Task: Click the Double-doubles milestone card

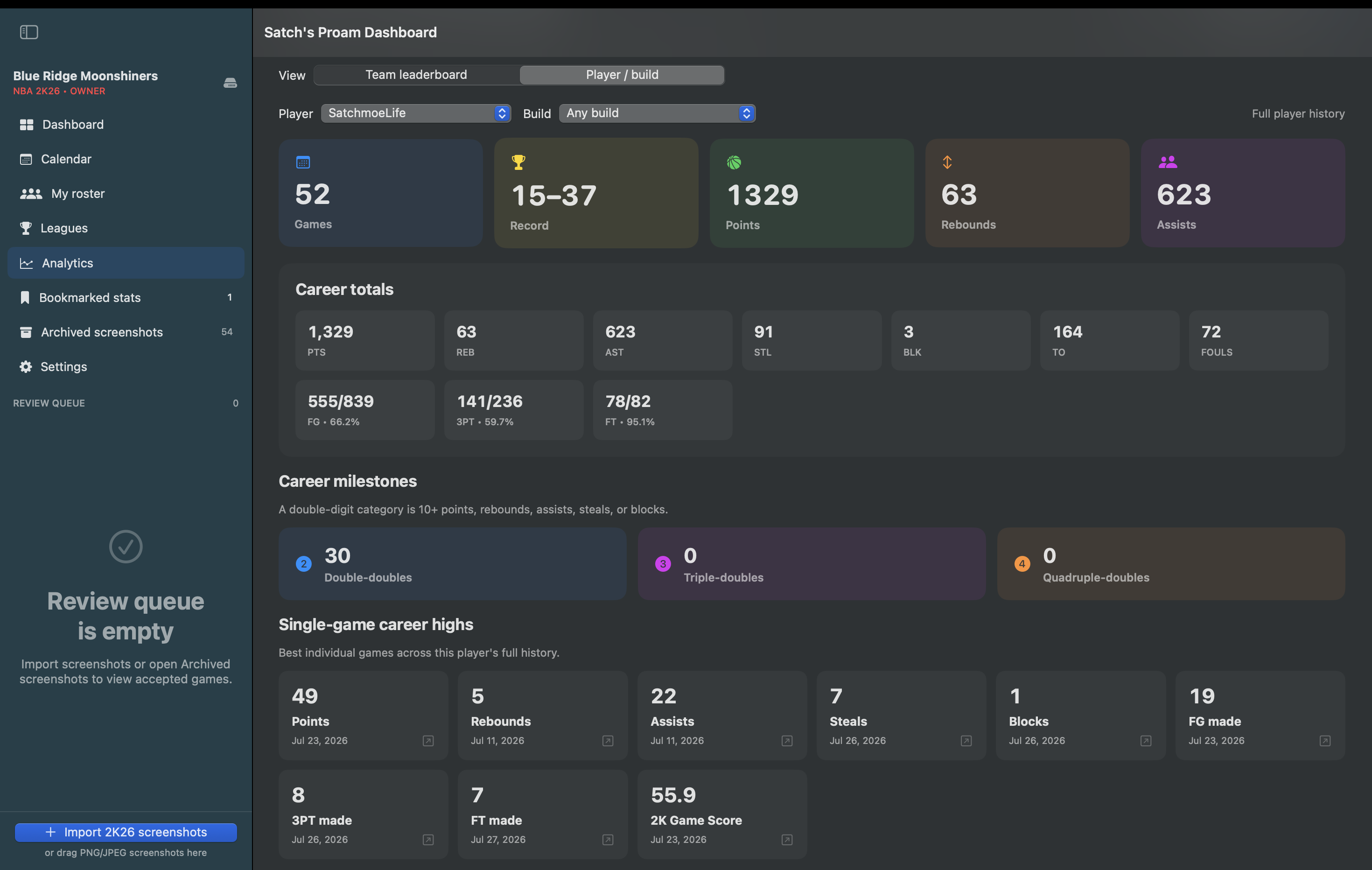Action: point(452,563)
